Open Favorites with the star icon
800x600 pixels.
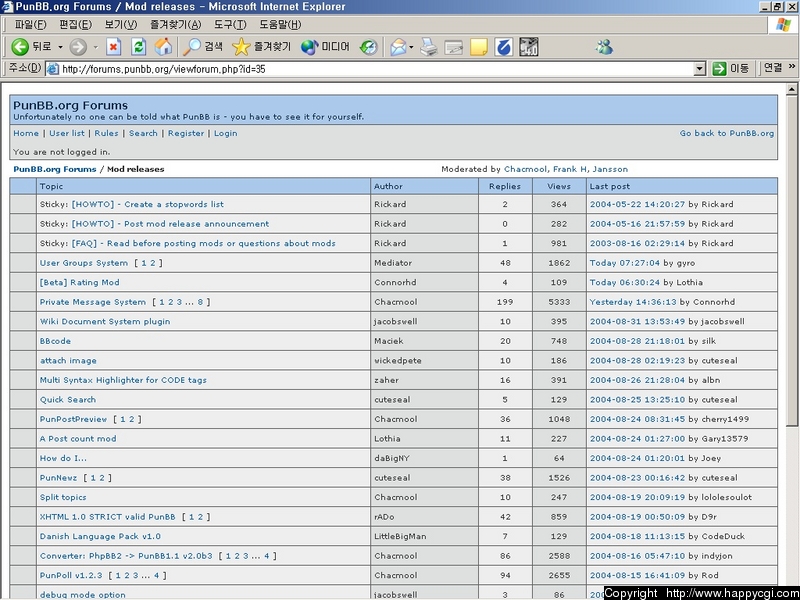tap(261, 47)
